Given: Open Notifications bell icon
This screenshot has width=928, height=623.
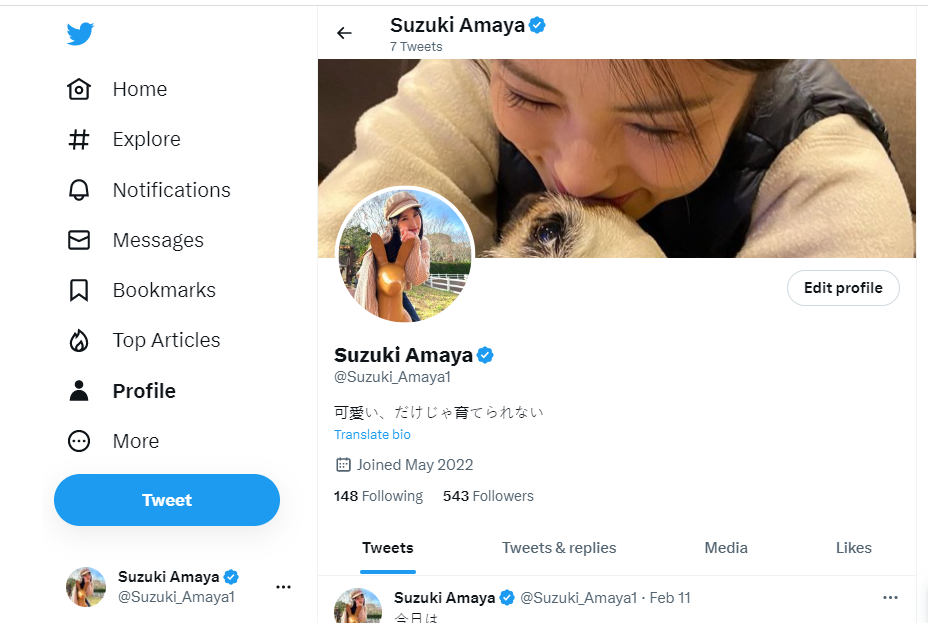Looking at the screenshot, I should pyautogui.click(x=79, y=190).
